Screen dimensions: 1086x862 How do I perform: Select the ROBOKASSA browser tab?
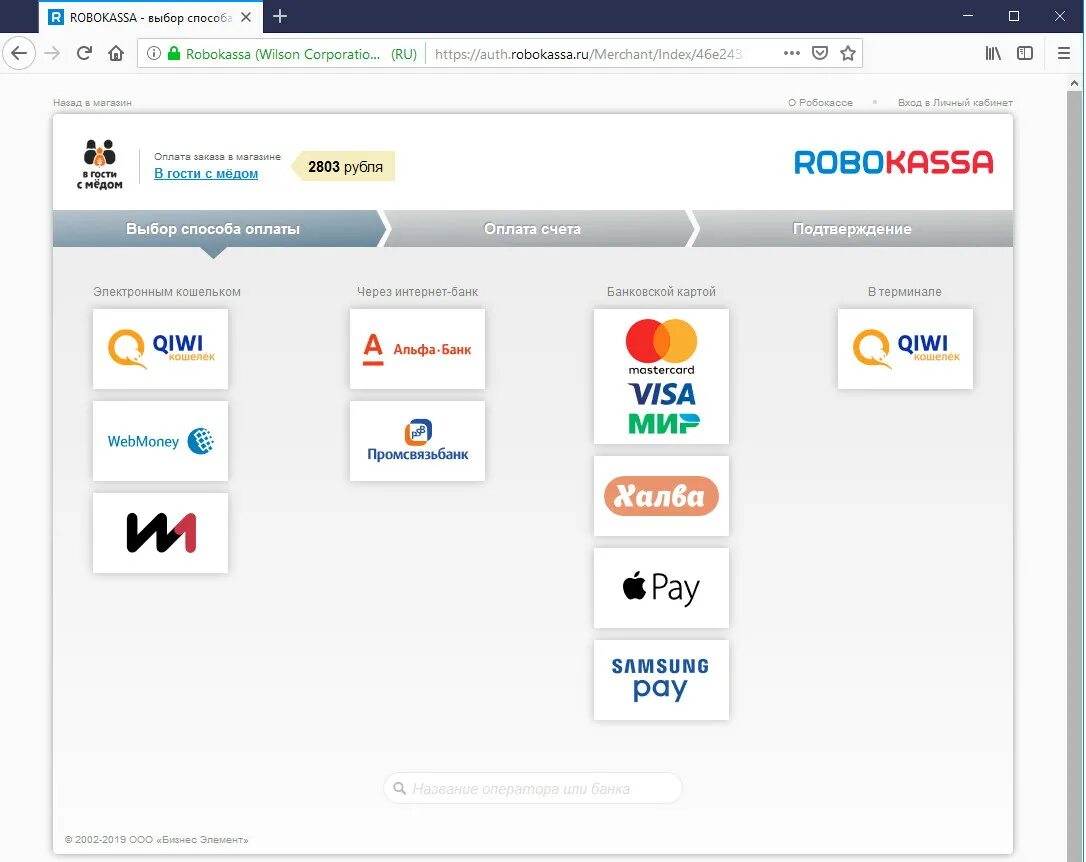click(151, 17)
